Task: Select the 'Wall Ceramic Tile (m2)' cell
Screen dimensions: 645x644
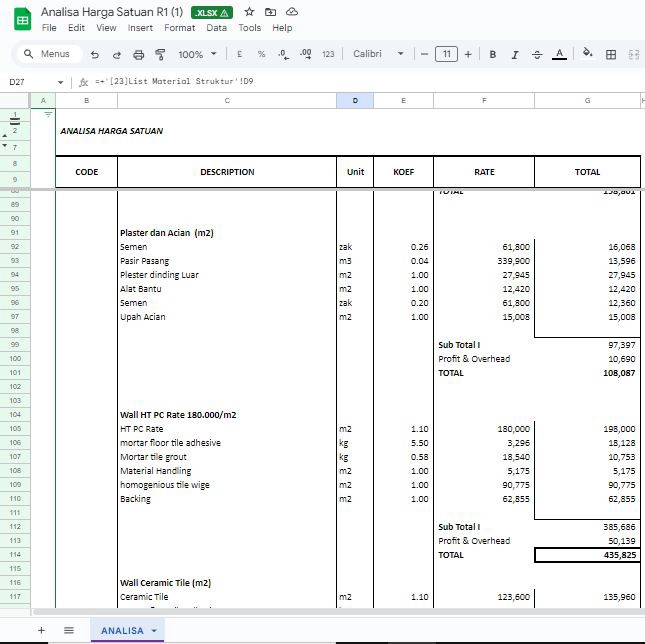Action: (x=227, y=583)
